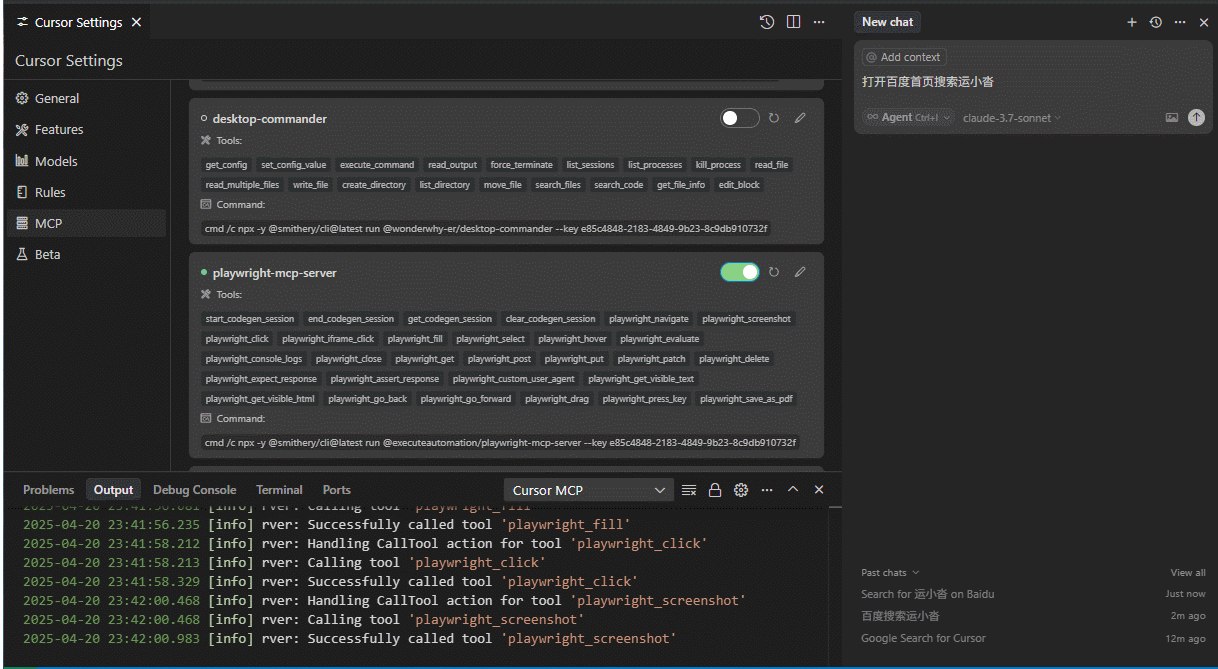Switch to the Output tab
The image size is (1218, 669).
[113, 490]
